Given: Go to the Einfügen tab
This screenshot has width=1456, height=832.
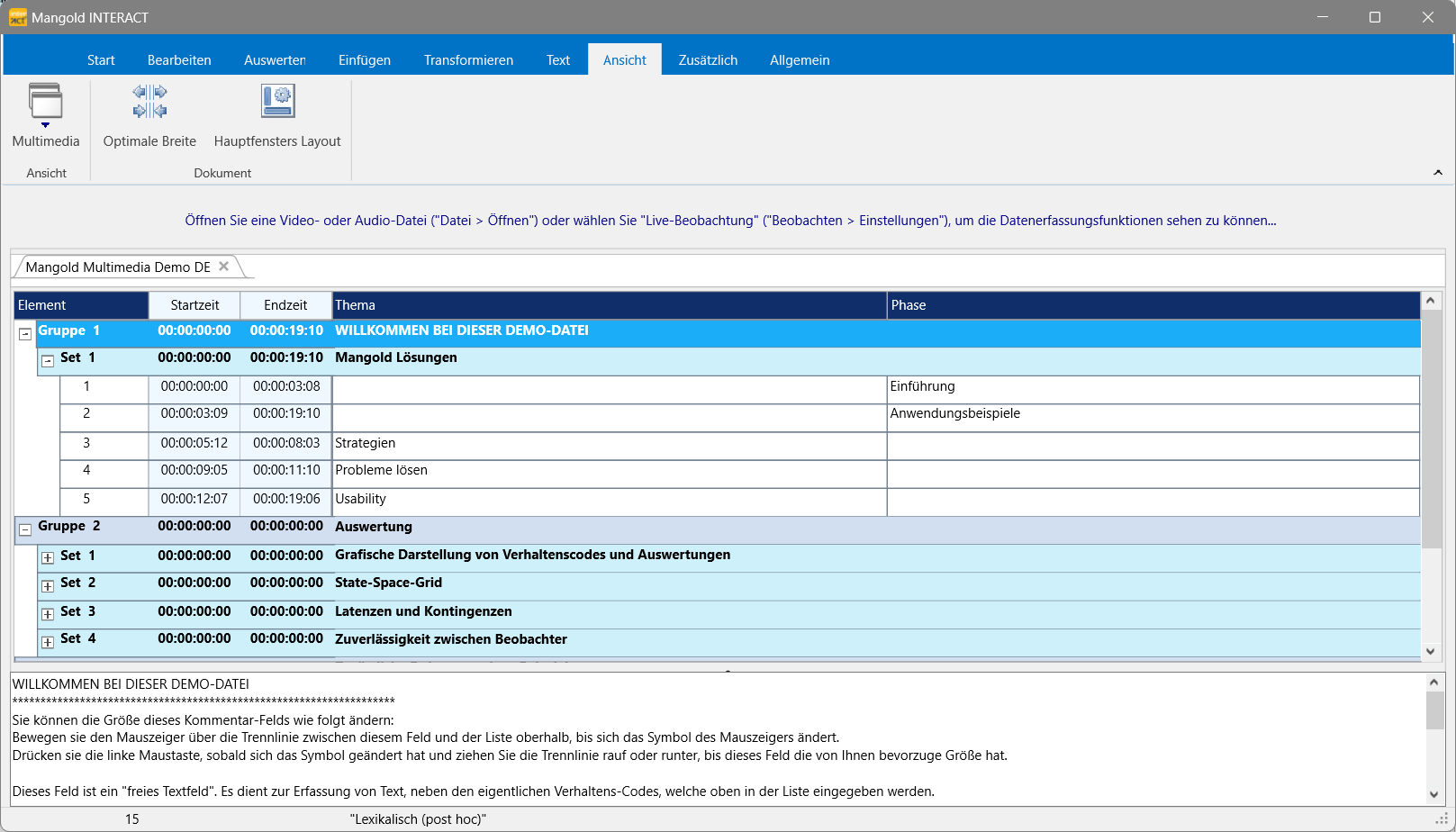Looking at the screenshot, I should [365, 60].
